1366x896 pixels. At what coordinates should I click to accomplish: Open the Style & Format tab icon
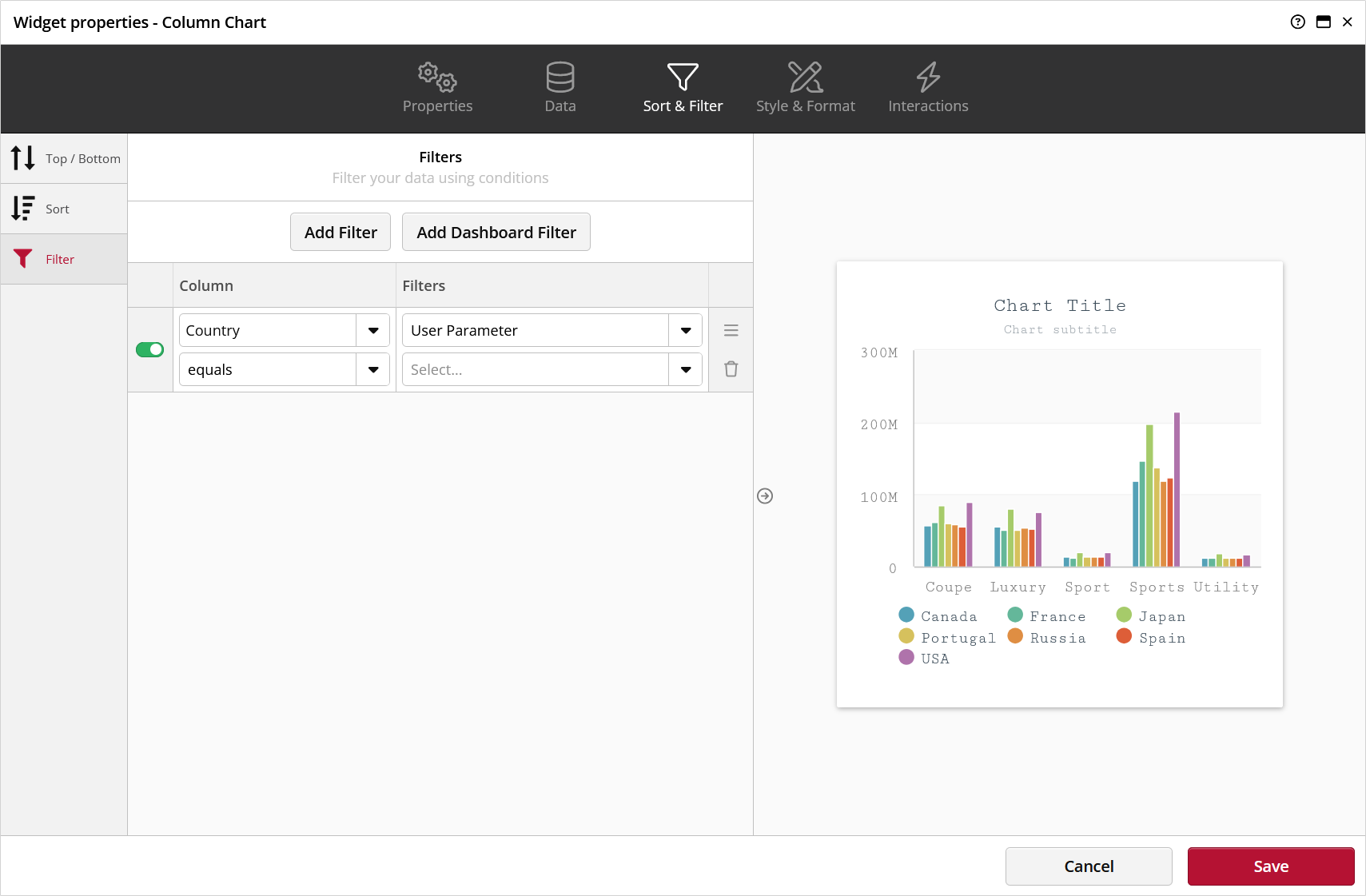tap(805, 77)
